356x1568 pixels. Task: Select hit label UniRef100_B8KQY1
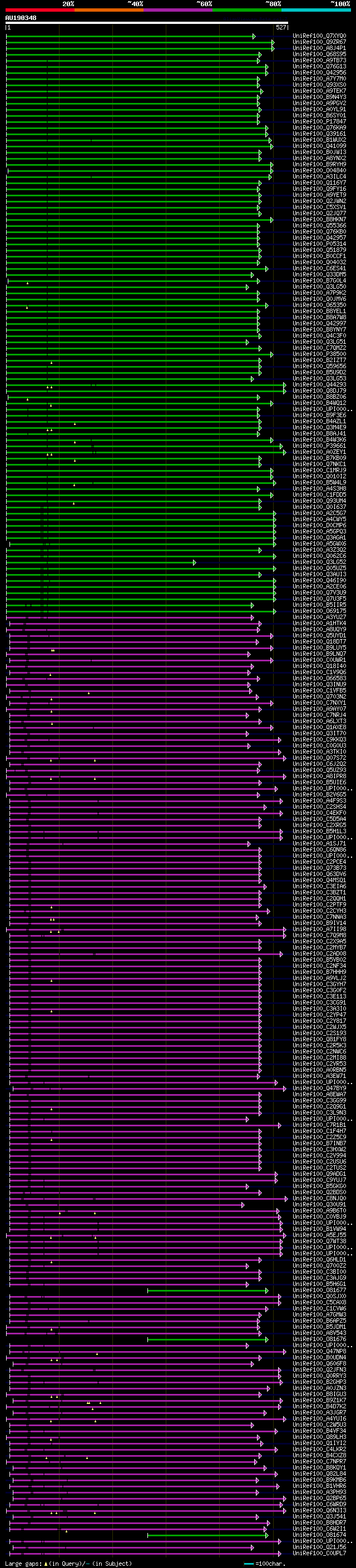coord(319,1467)
